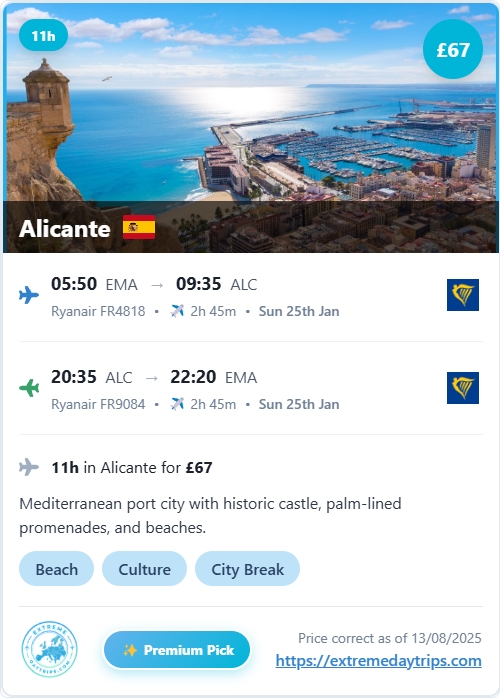Click the Spain flag next to Alicante
500x698 pixels.
139,227
